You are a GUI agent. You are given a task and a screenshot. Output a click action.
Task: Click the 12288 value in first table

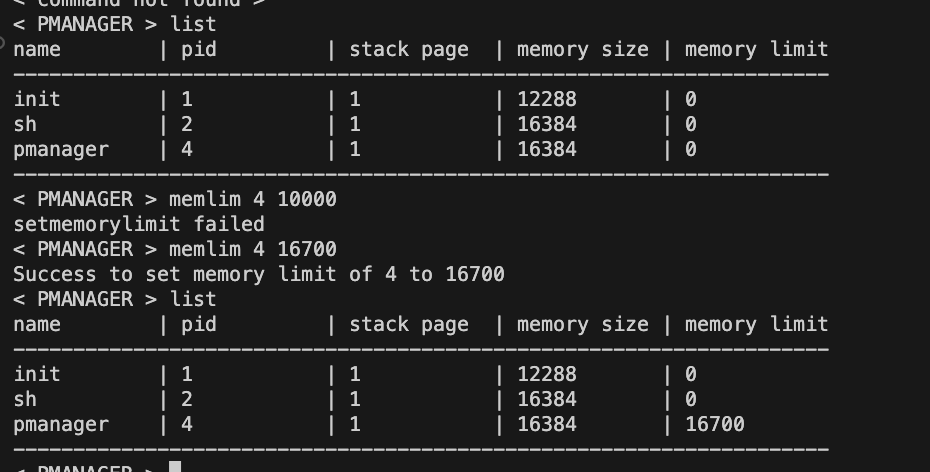(547, 99)
